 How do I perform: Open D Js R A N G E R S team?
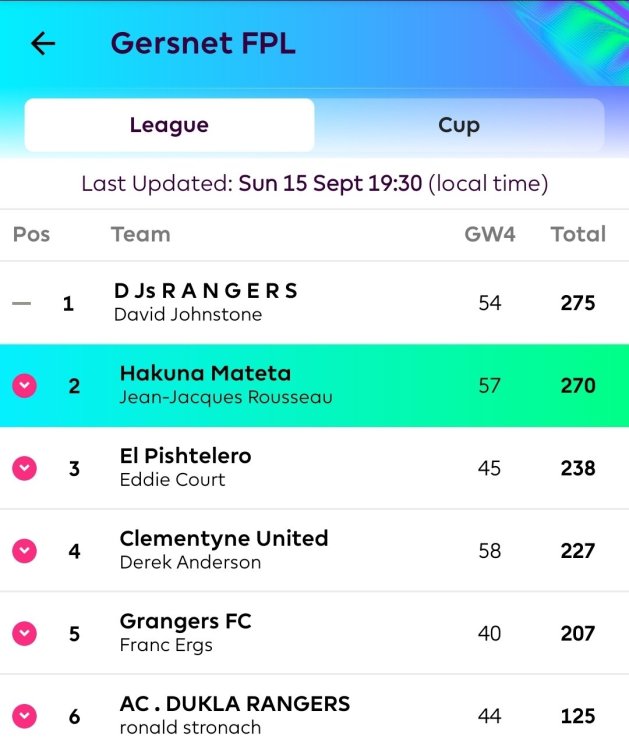click(314, 303)
